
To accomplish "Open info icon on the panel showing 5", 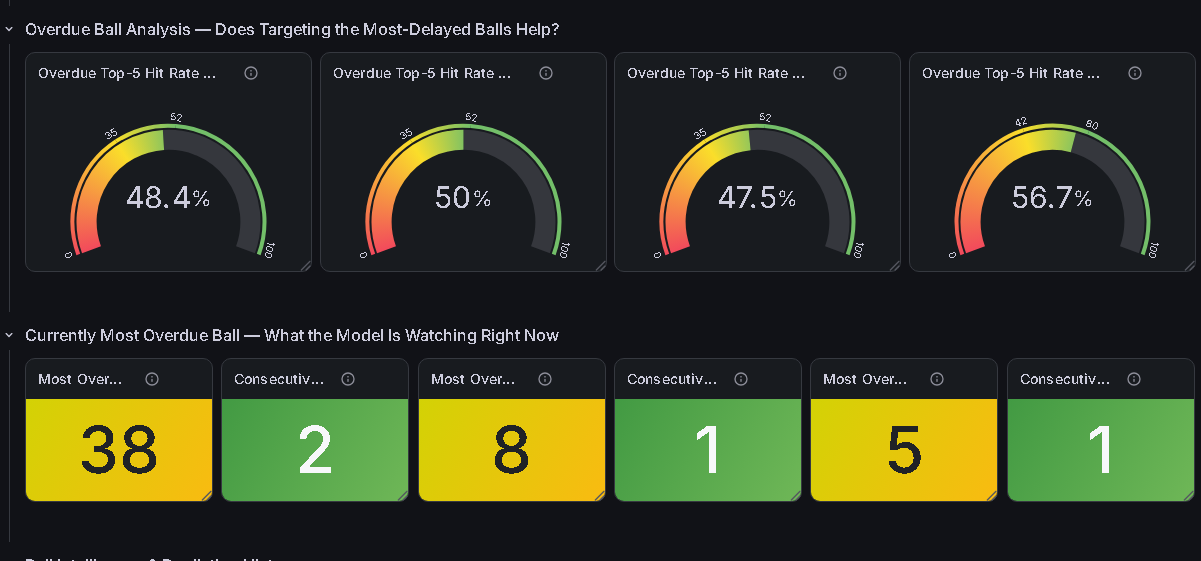I will pos(937,379).
